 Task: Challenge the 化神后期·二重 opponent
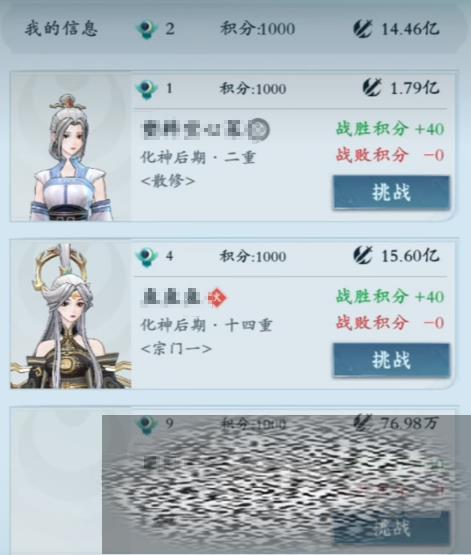pos(391,192)
